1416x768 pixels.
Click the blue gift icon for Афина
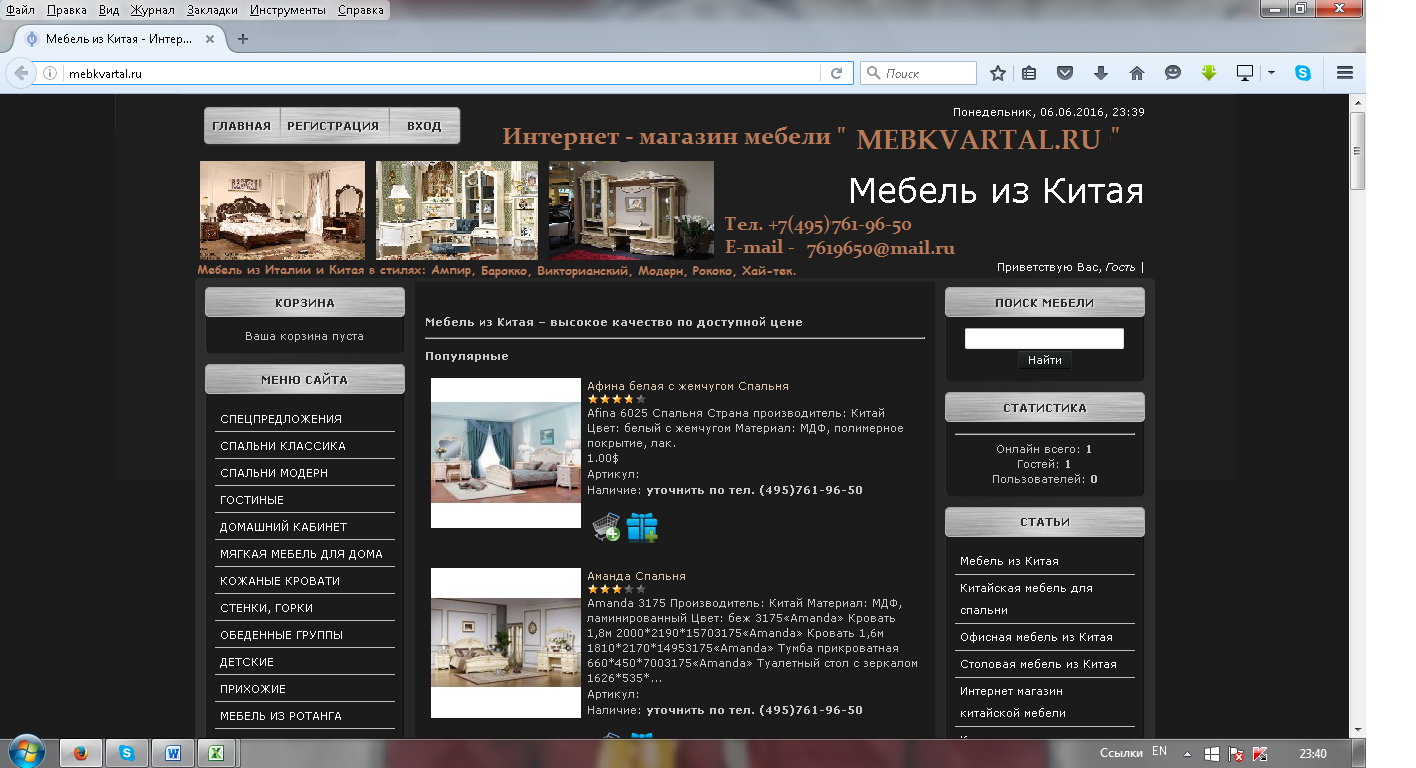click(x=642, y=527)
